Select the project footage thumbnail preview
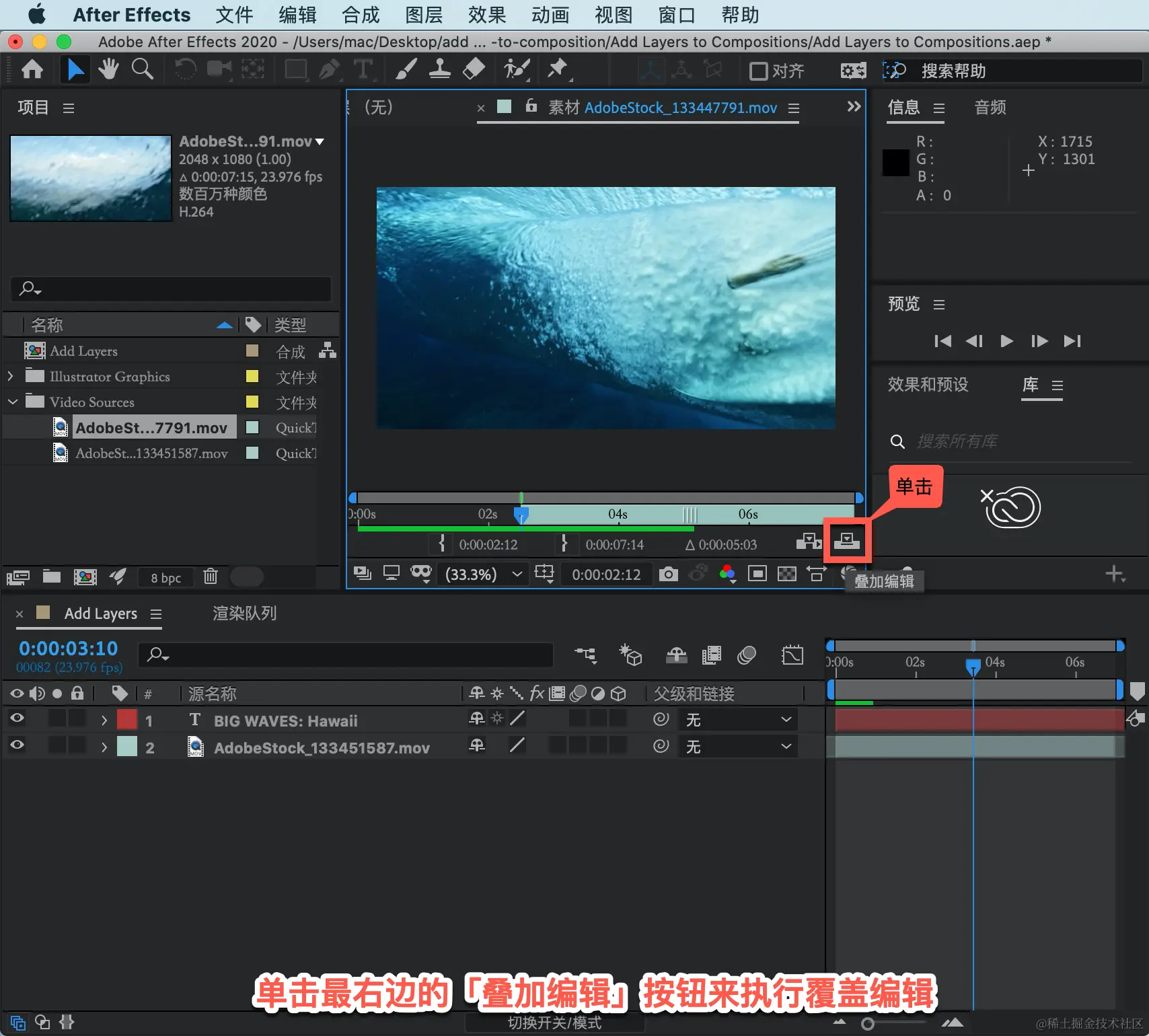The image size is (1149, 1036). [91, 178]
